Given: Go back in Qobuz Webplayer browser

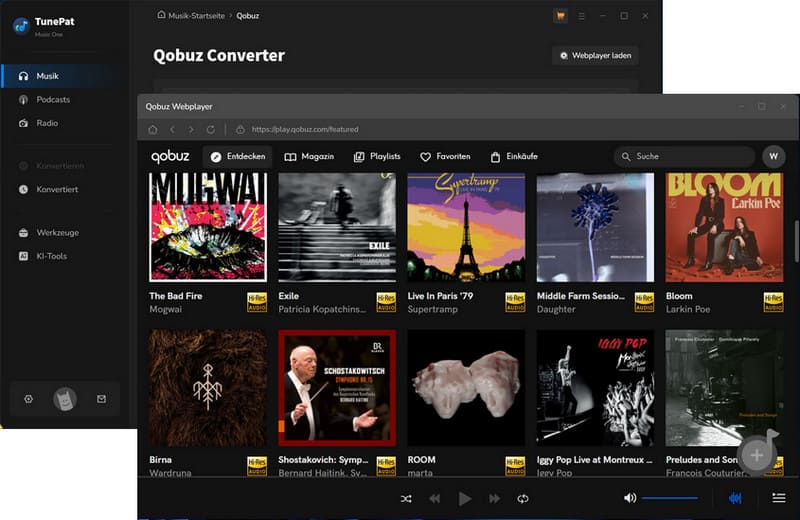Looking at the screenshot, I should pyautogui.click(x=172, y=130).
